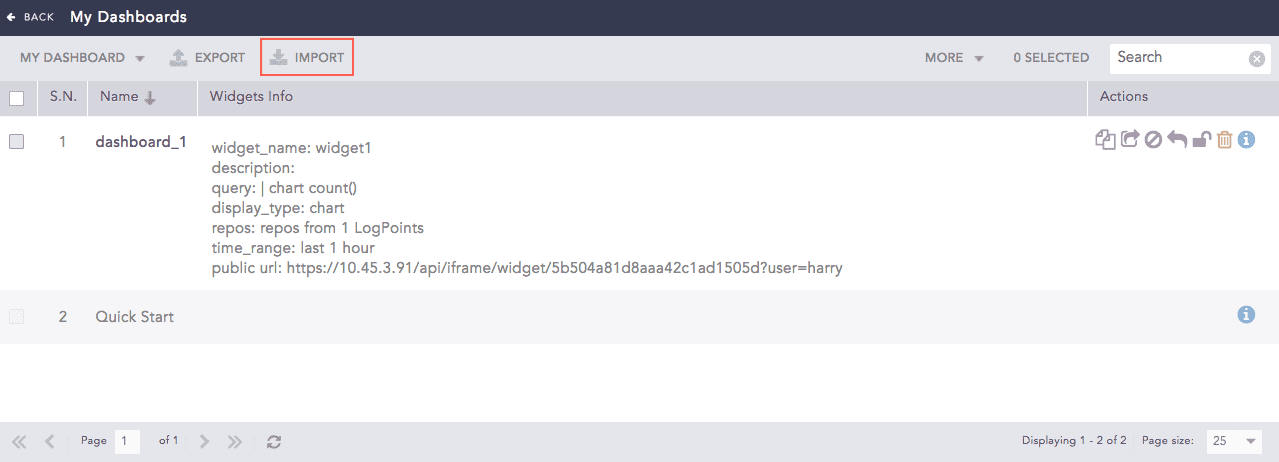Clear the search box
This screenshot has width=1279, height=462.
click(x=1257, y=59)
